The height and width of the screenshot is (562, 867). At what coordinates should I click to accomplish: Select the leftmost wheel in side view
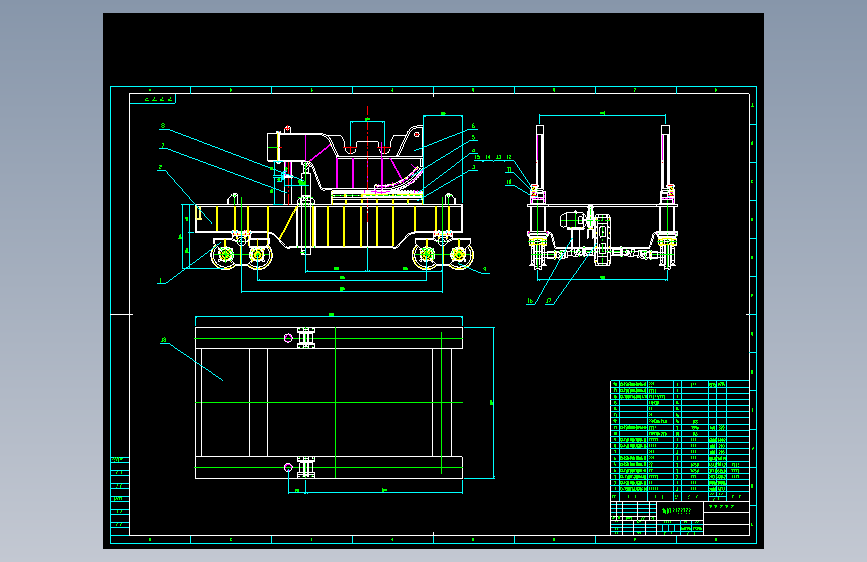pyautogui.click(x=225, y=255)
